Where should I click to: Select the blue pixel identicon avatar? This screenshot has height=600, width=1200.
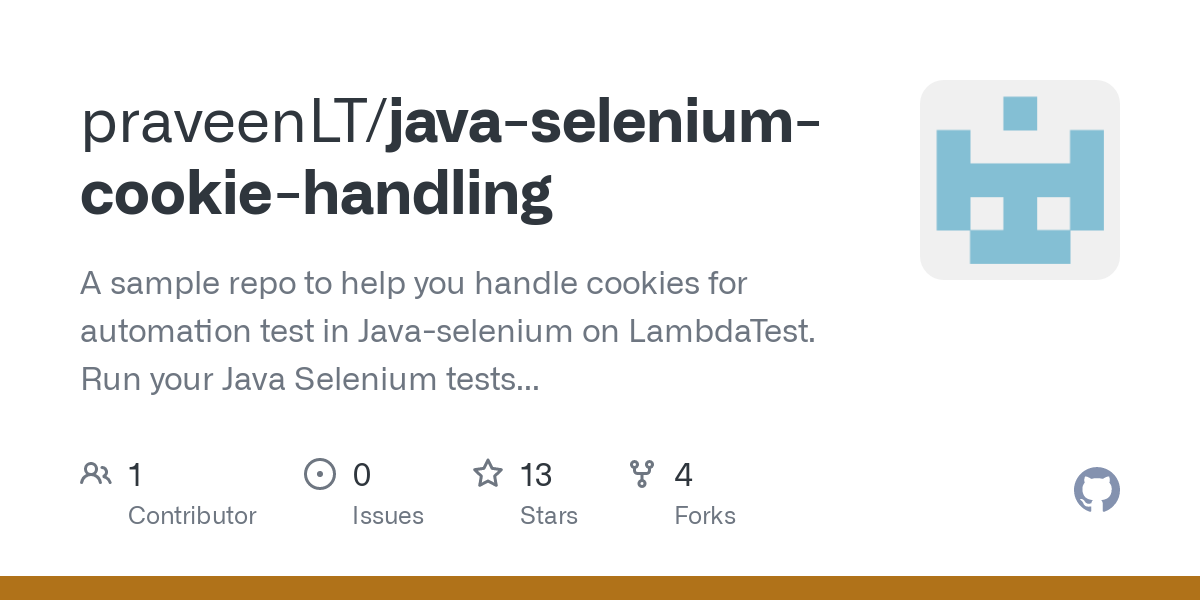[1019, 180]
